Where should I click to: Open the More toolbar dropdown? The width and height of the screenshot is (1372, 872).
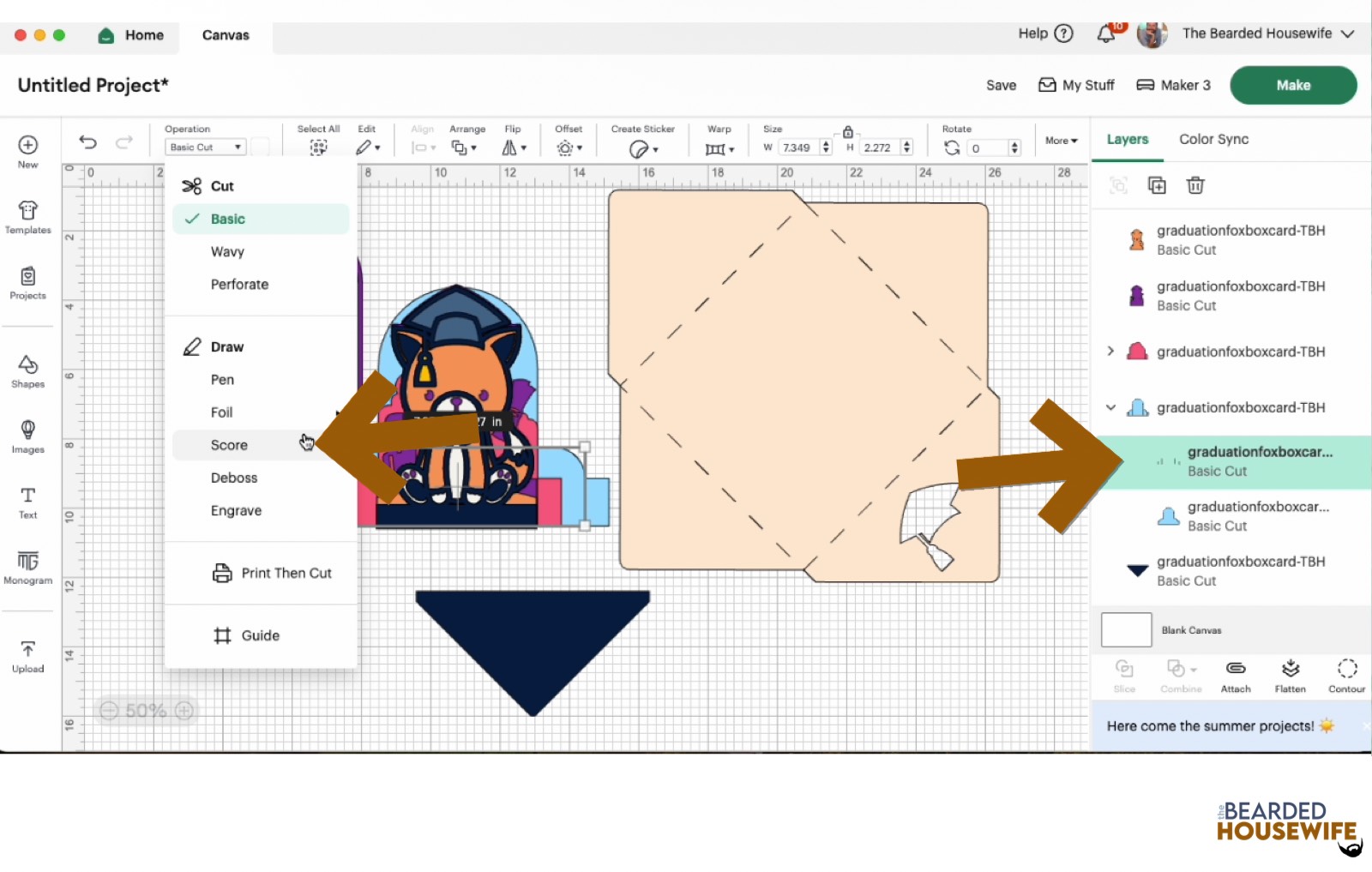point(1061,141)
